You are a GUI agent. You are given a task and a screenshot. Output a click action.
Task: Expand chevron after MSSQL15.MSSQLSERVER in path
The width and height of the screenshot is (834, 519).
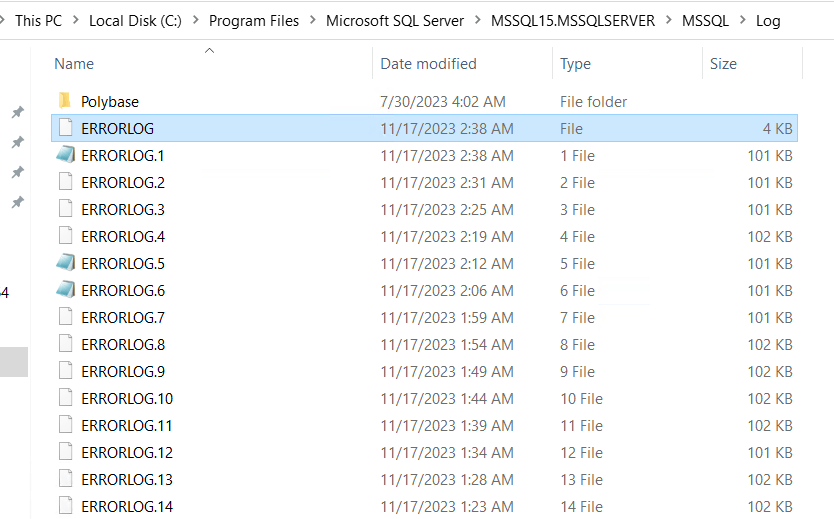coord(669,21)
